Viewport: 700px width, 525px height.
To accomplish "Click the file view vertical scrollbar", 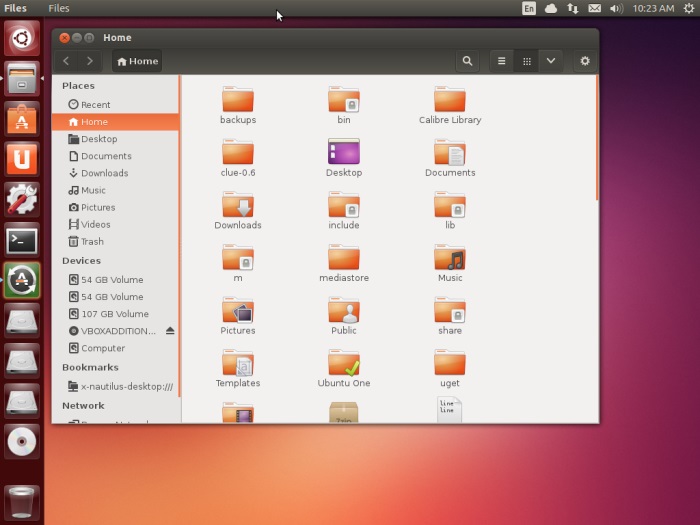I will click(x=597, y=139).
